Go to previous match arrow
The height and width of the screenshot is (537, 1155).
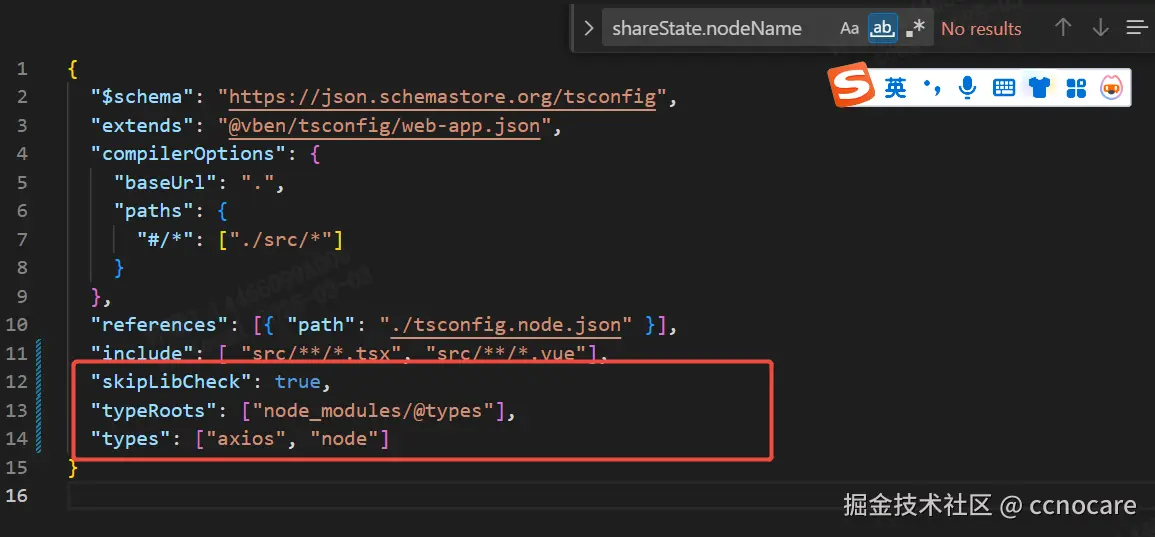[x=1063, y=28]
